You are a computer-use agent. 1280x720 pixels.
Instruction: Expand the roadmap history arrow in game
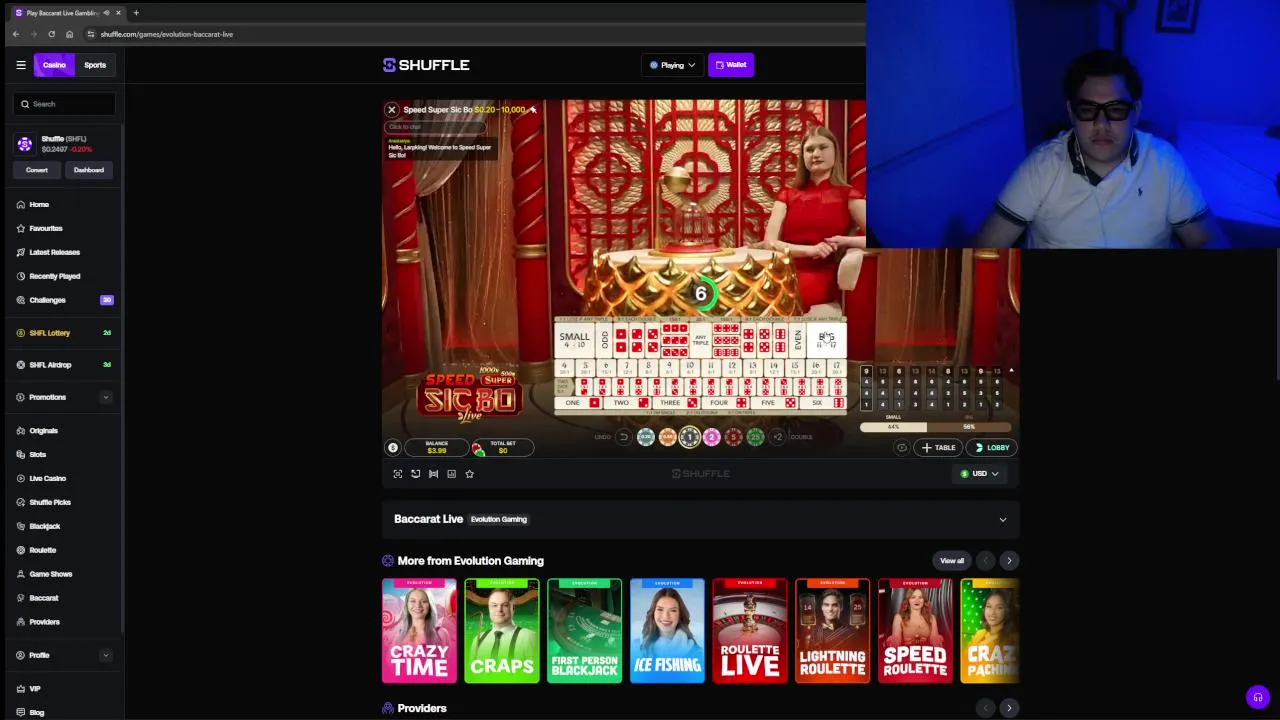1011,371
